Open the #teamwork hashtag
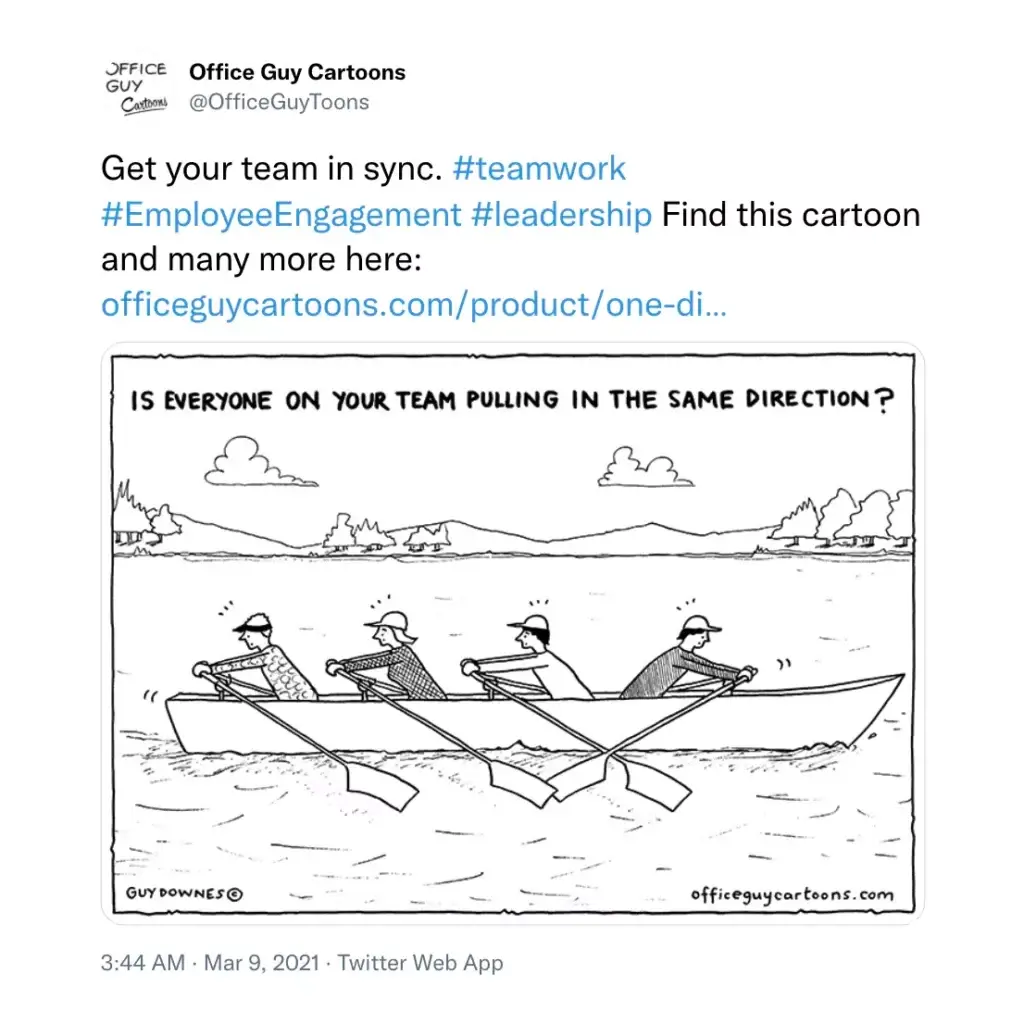The image size is (1024, 1024). pos(539,167)
